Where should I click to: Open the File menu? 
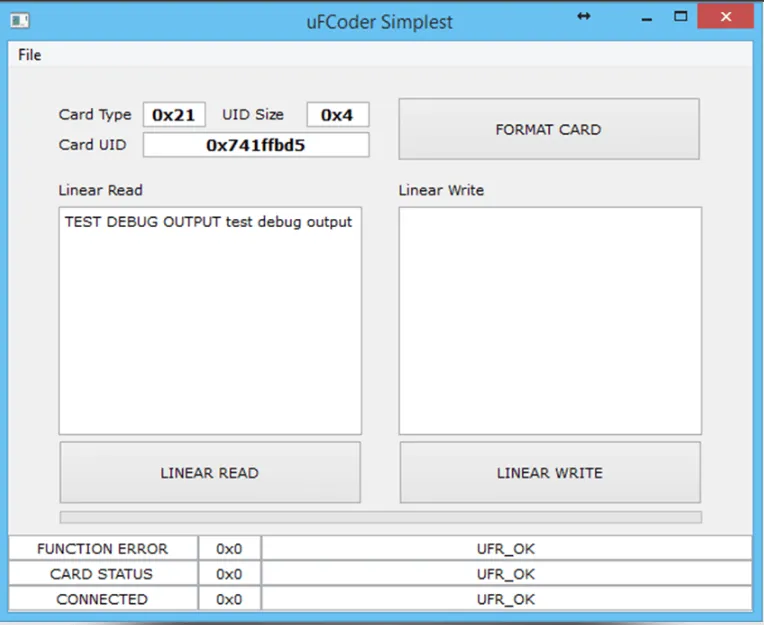[30, 55]
